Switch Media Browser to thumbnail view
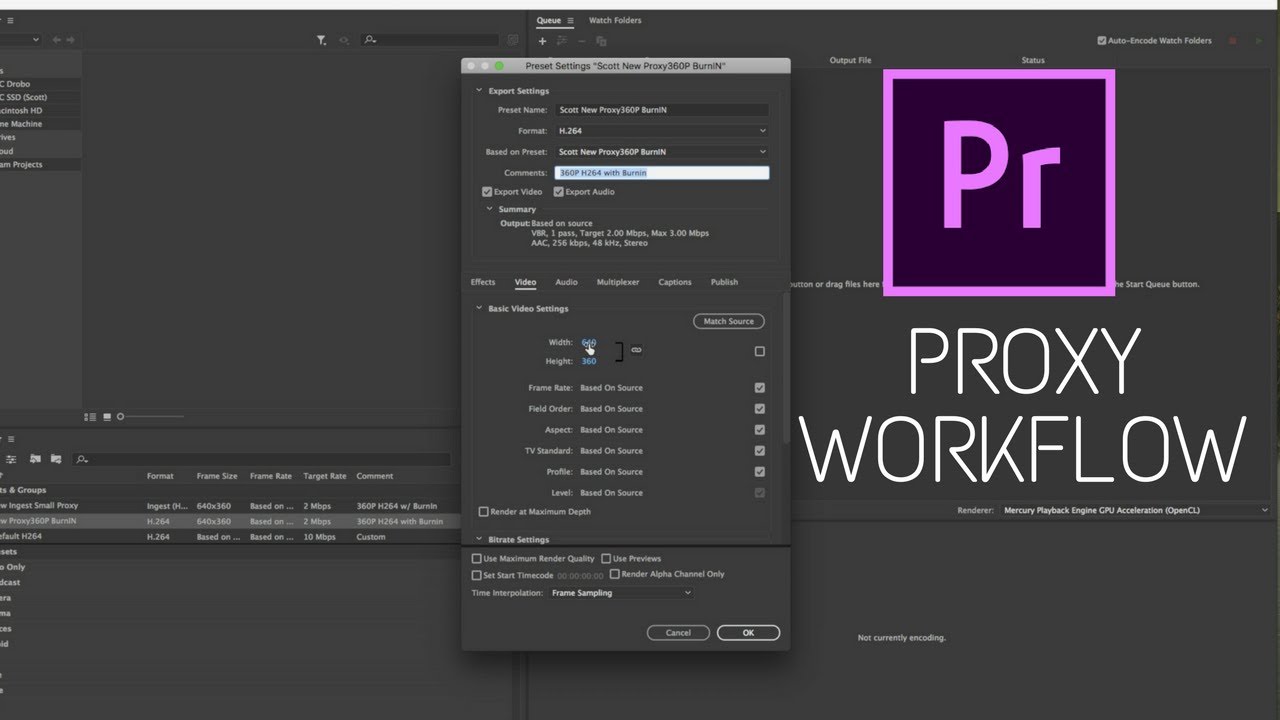 coord(107,416)
